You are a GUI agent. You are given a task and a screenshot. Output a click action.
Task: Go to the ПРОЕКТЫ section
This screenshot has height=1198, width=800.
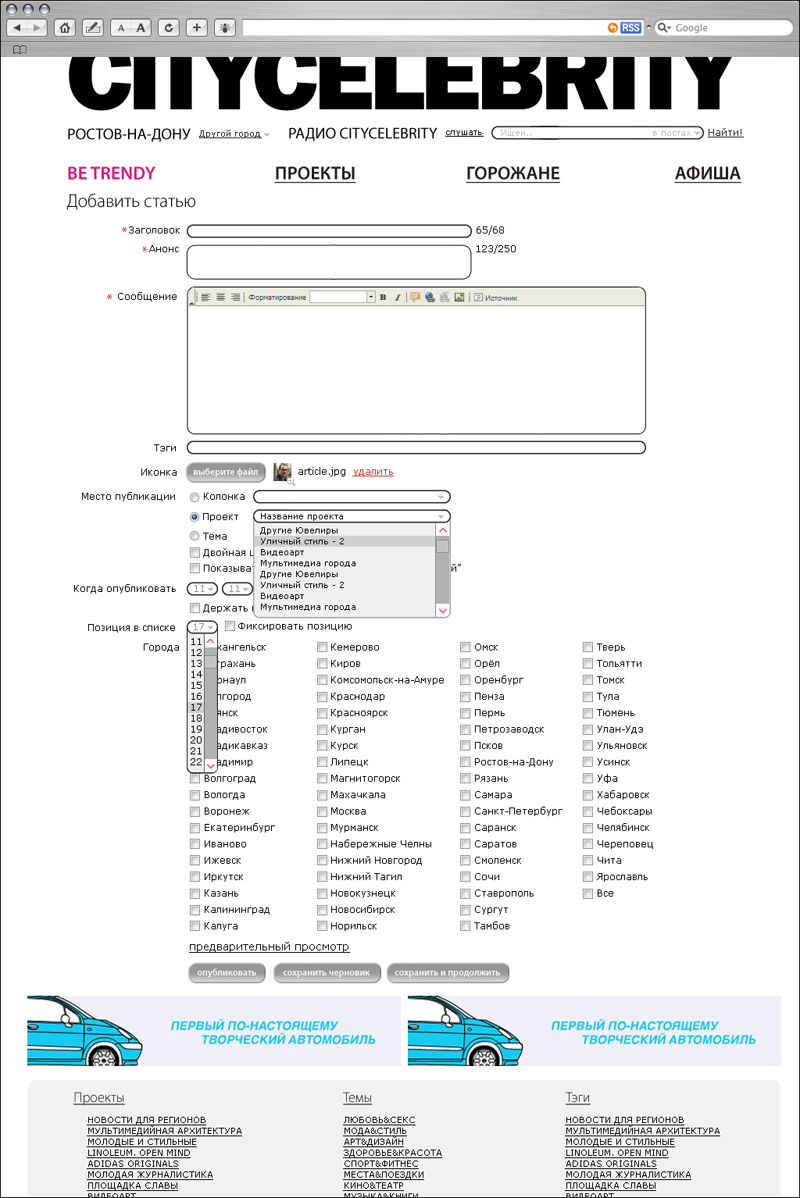tap(315, 173)
